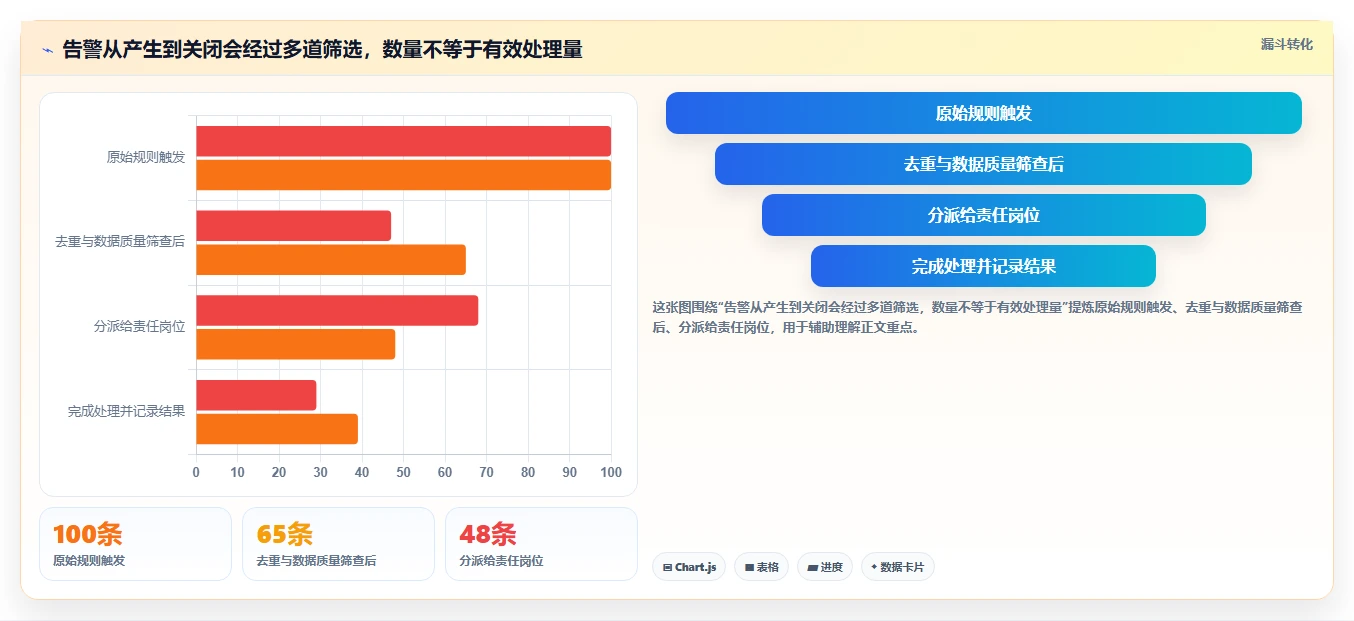Select the 分派给责任岗位 funnel stage
Screen dimensions: 1354x621
[x=984, y=215]
